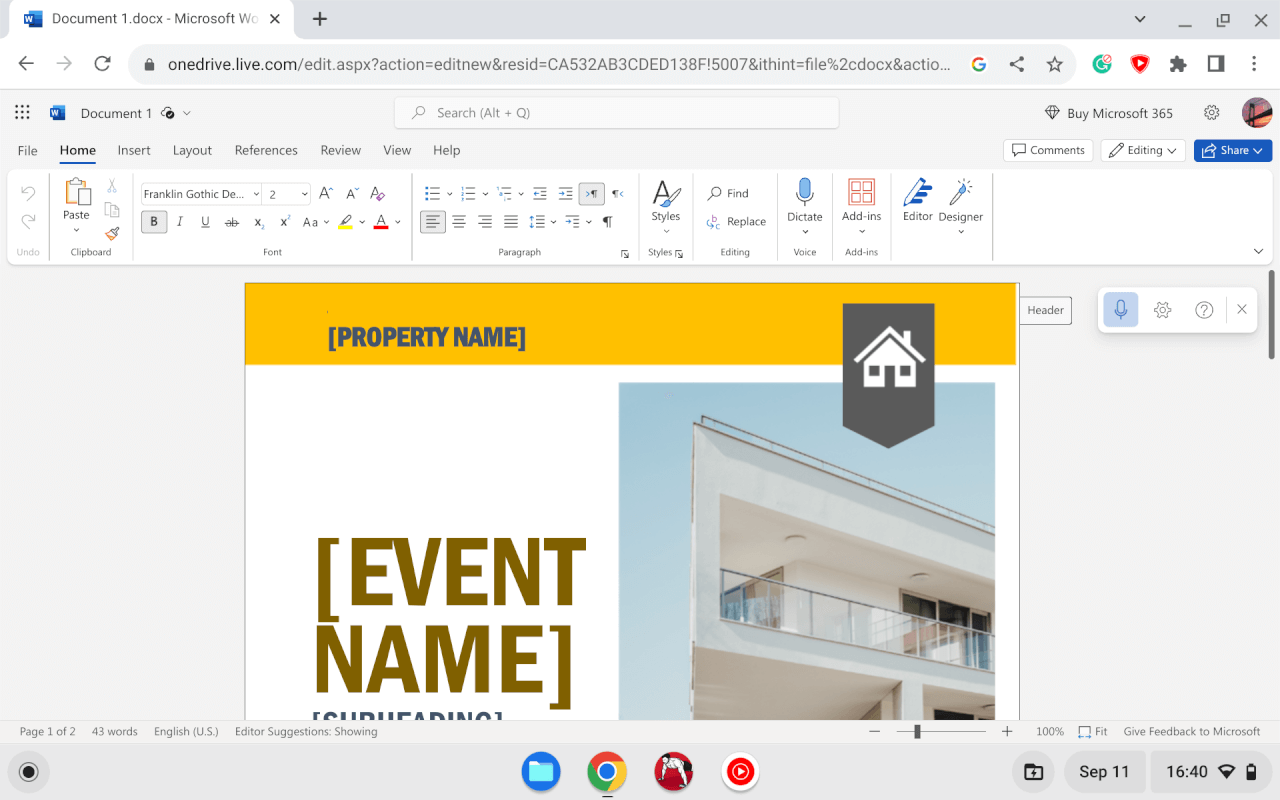
Task: Open the Help tab
Action: point(447,150)
